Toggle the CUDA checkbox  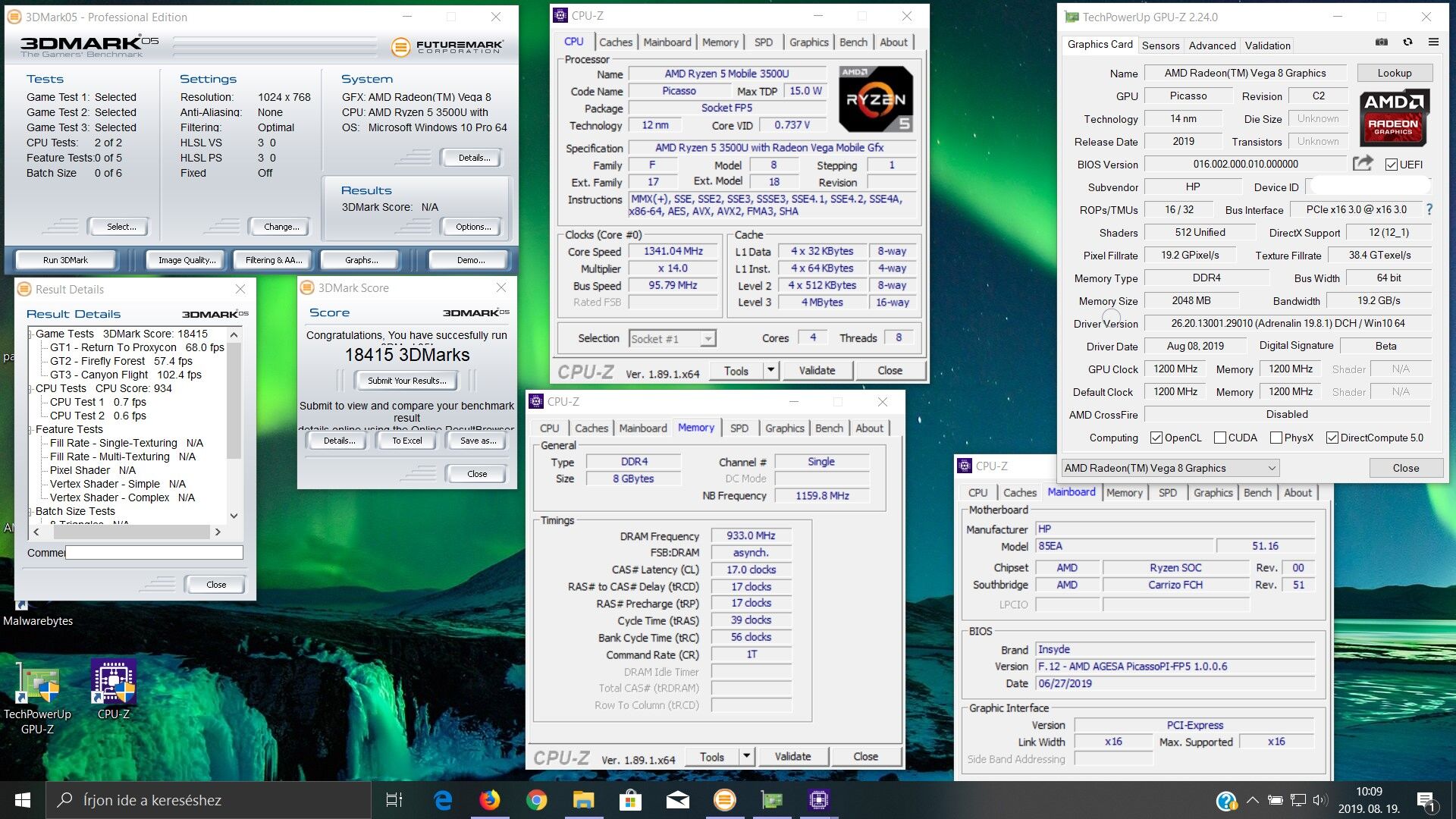tap(1220, 438)
